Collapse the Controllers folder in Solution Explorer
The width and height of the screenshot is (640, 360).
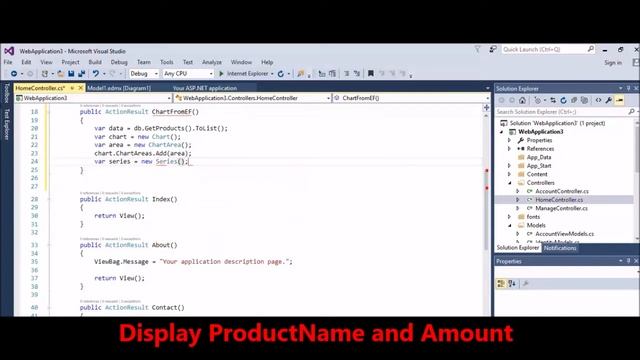point(509,183)
